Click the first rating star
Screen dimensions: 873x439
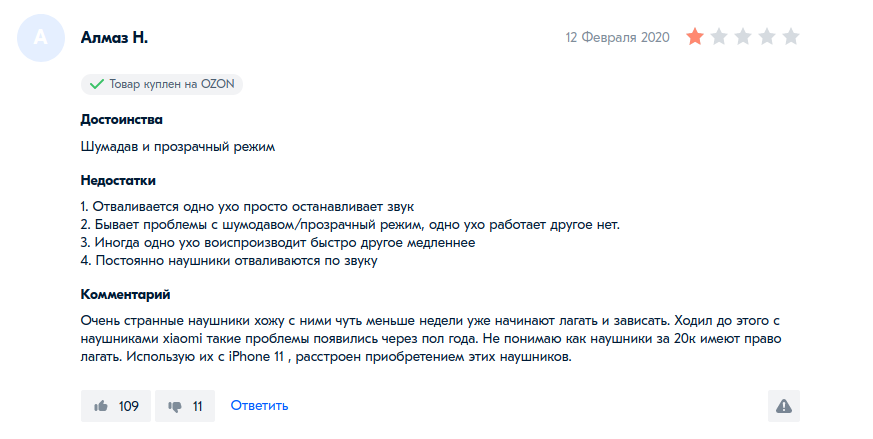[x=695, y=37]
